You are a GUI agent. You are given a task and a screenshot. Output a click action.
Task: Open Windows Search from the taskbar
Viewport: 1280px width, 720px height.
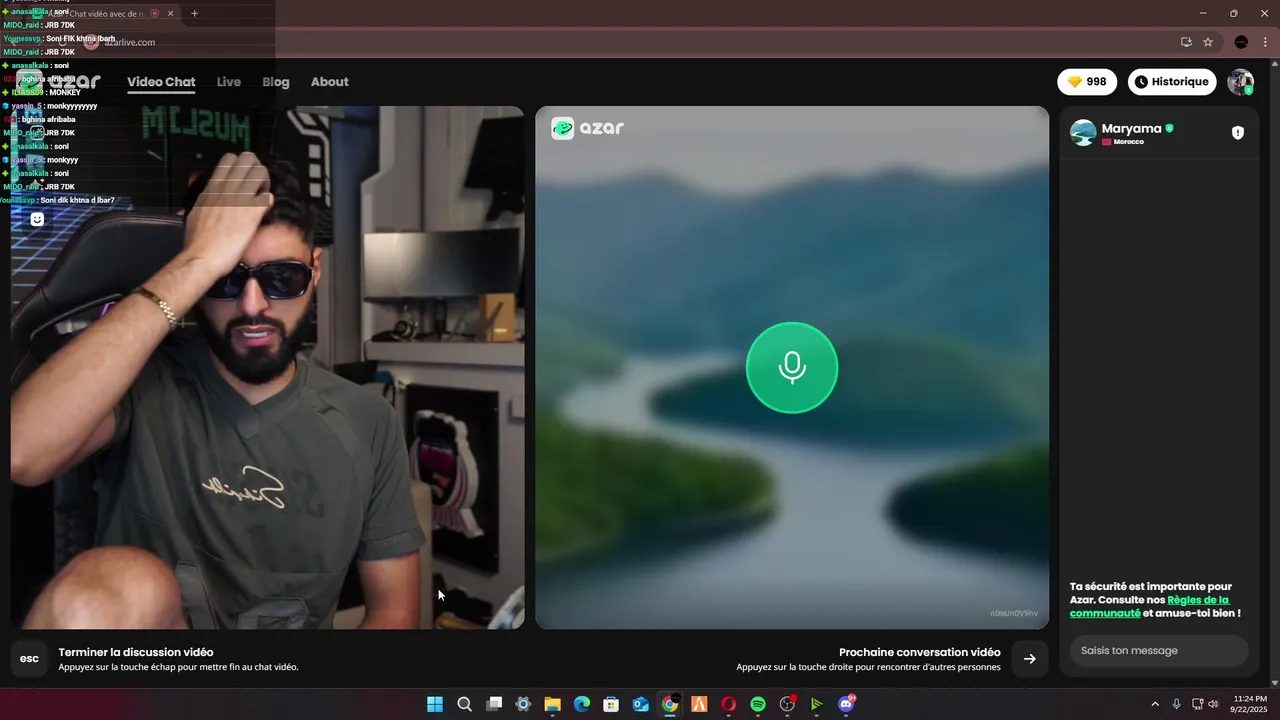point(464,704)
